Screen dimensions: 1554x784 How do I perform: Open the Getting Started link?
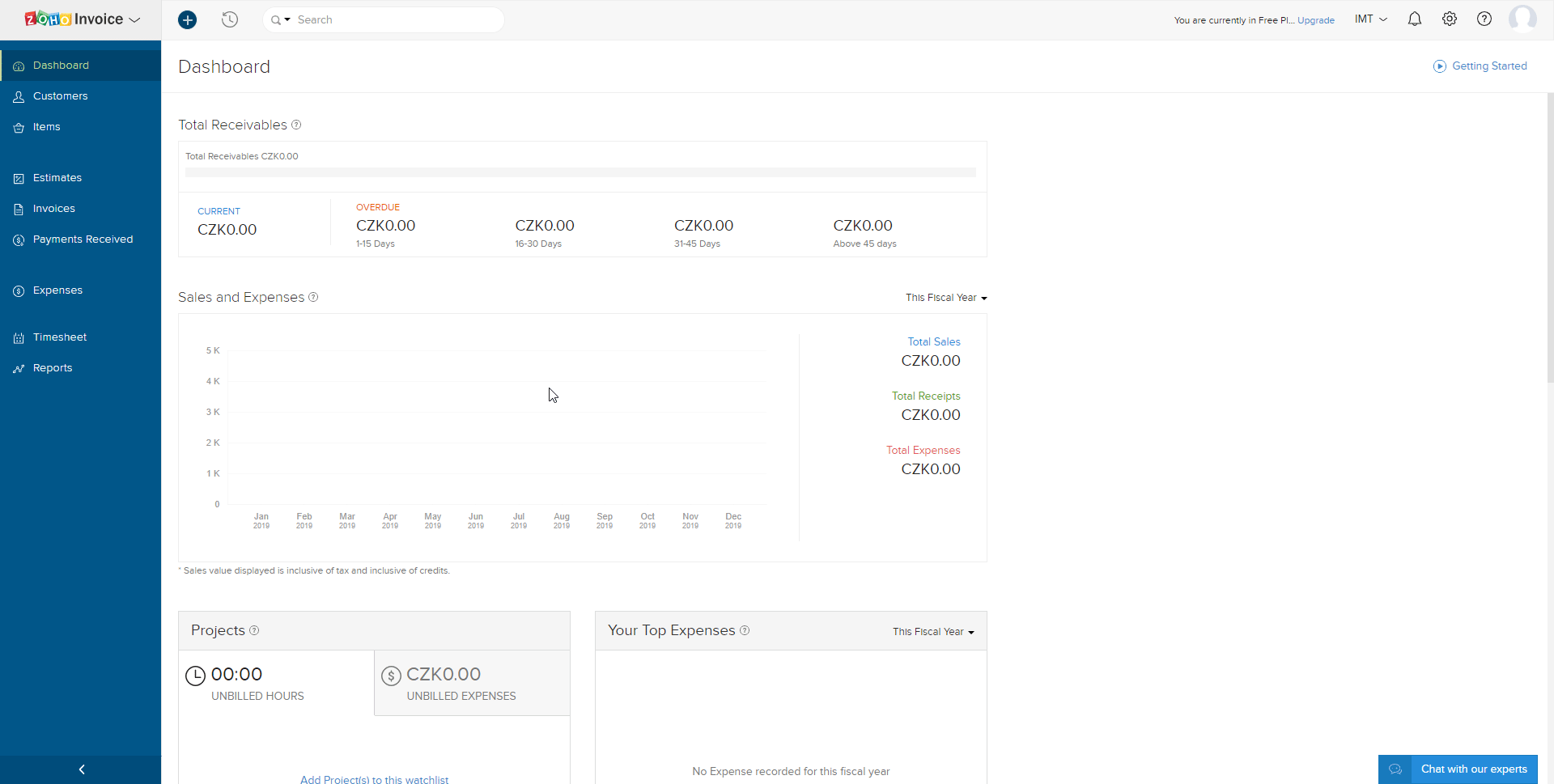(1480, 66)
